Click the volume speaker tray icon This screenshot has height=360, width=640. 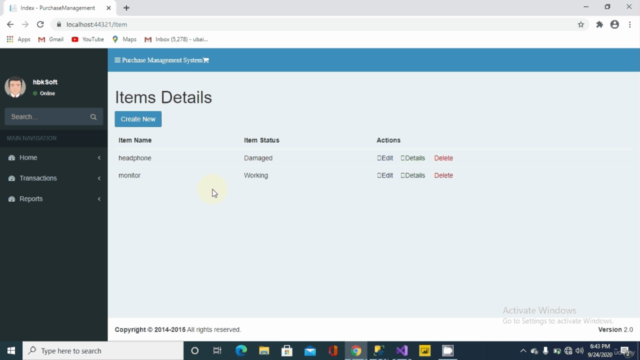pos(579,351)
